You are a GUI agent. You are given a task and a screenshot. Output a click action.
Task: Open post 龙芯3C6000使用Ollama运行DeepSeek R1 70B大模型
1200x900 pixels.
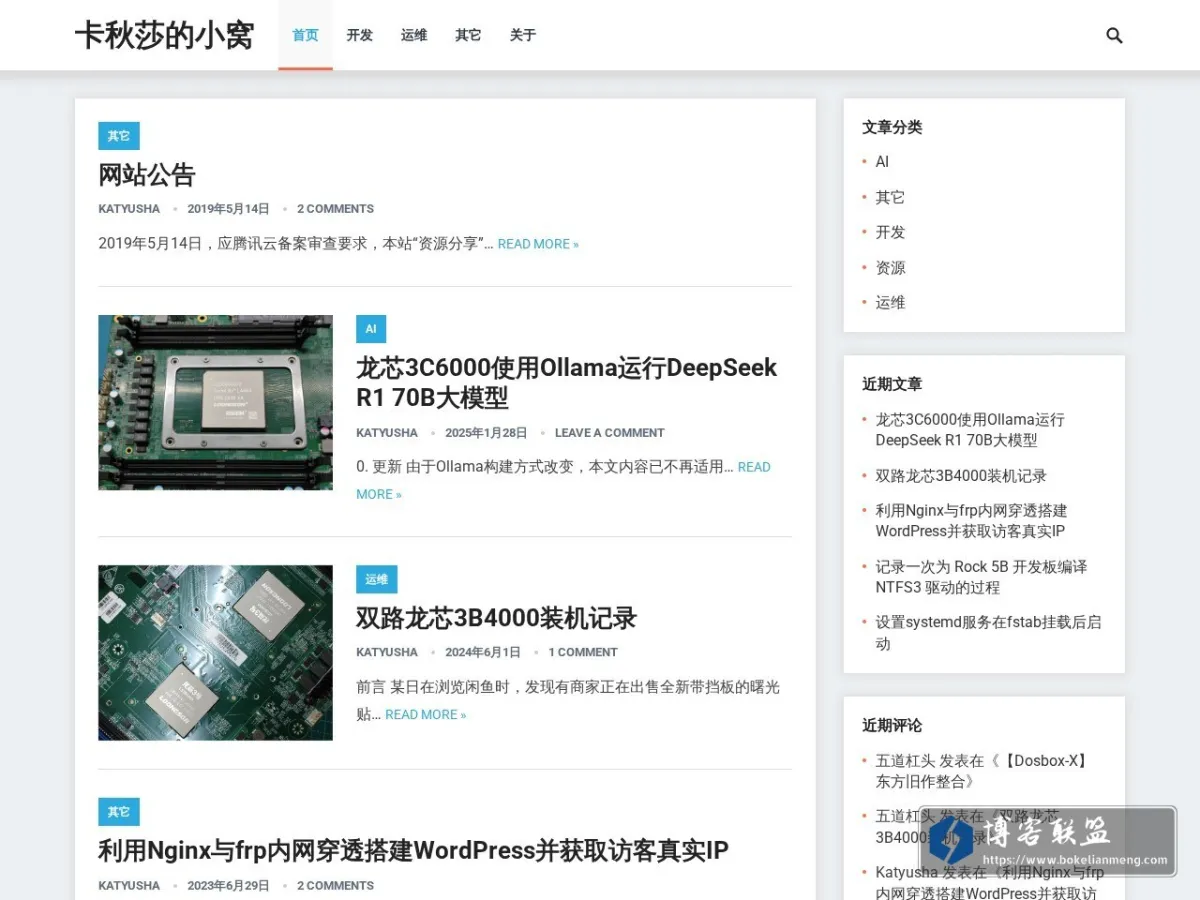click(566, 382)
